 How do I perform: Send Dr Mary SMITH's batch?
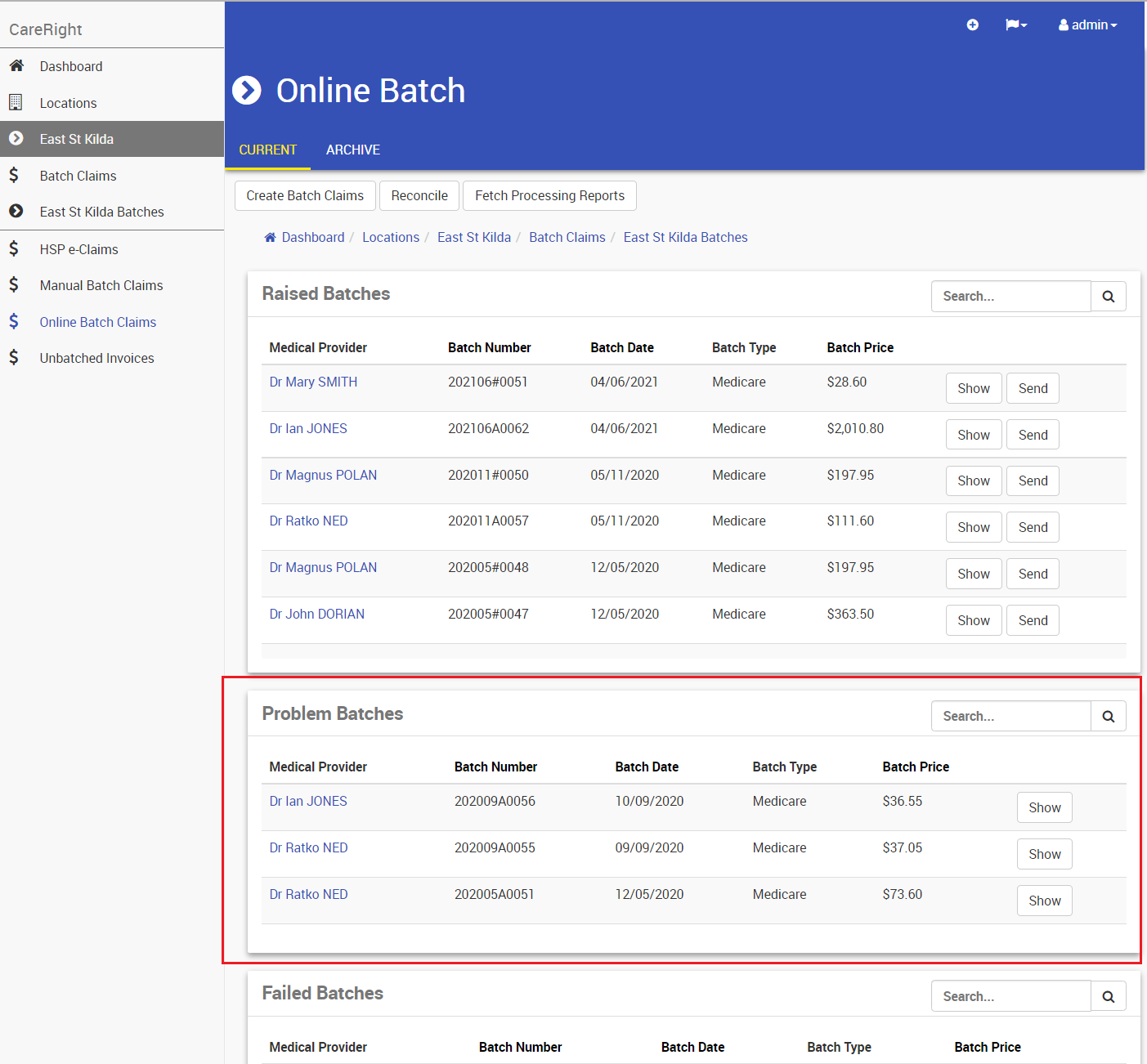point(1033,389)
